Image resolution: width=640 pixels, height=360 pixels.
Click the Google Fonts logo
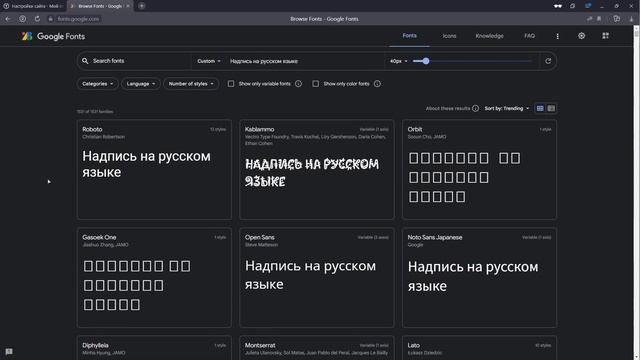(x=53, y=36)
